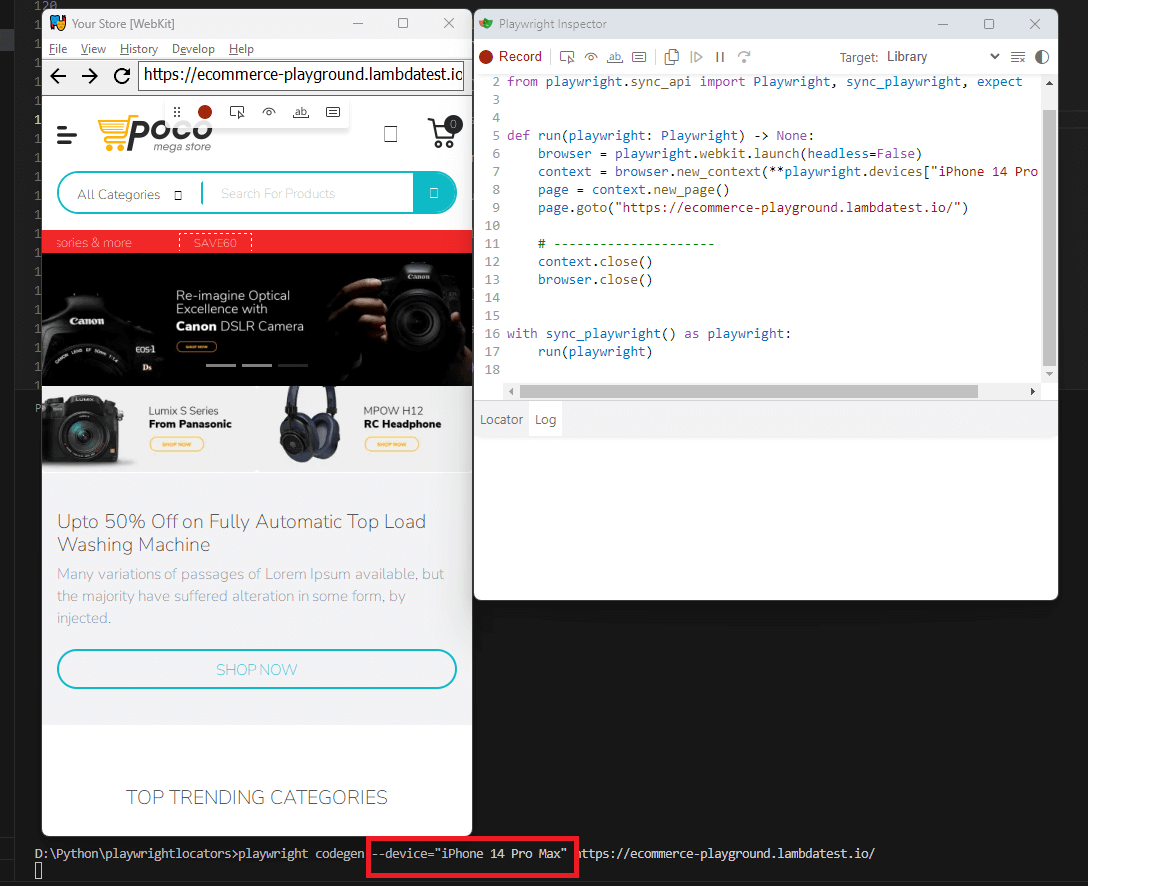Click Shop Now under Lumix S Series
Viewport: 1152px width, 886px height.
pos(176,444)
